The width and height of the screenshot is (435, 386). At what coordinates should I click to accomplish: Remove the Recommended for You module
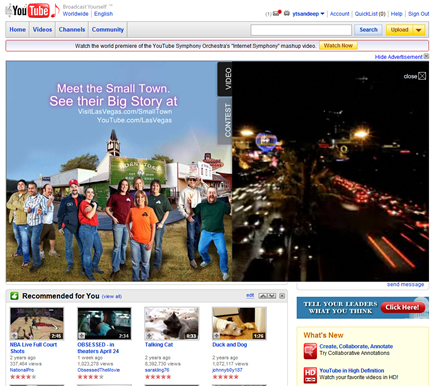pyautogui.click(x=282, y=296)
